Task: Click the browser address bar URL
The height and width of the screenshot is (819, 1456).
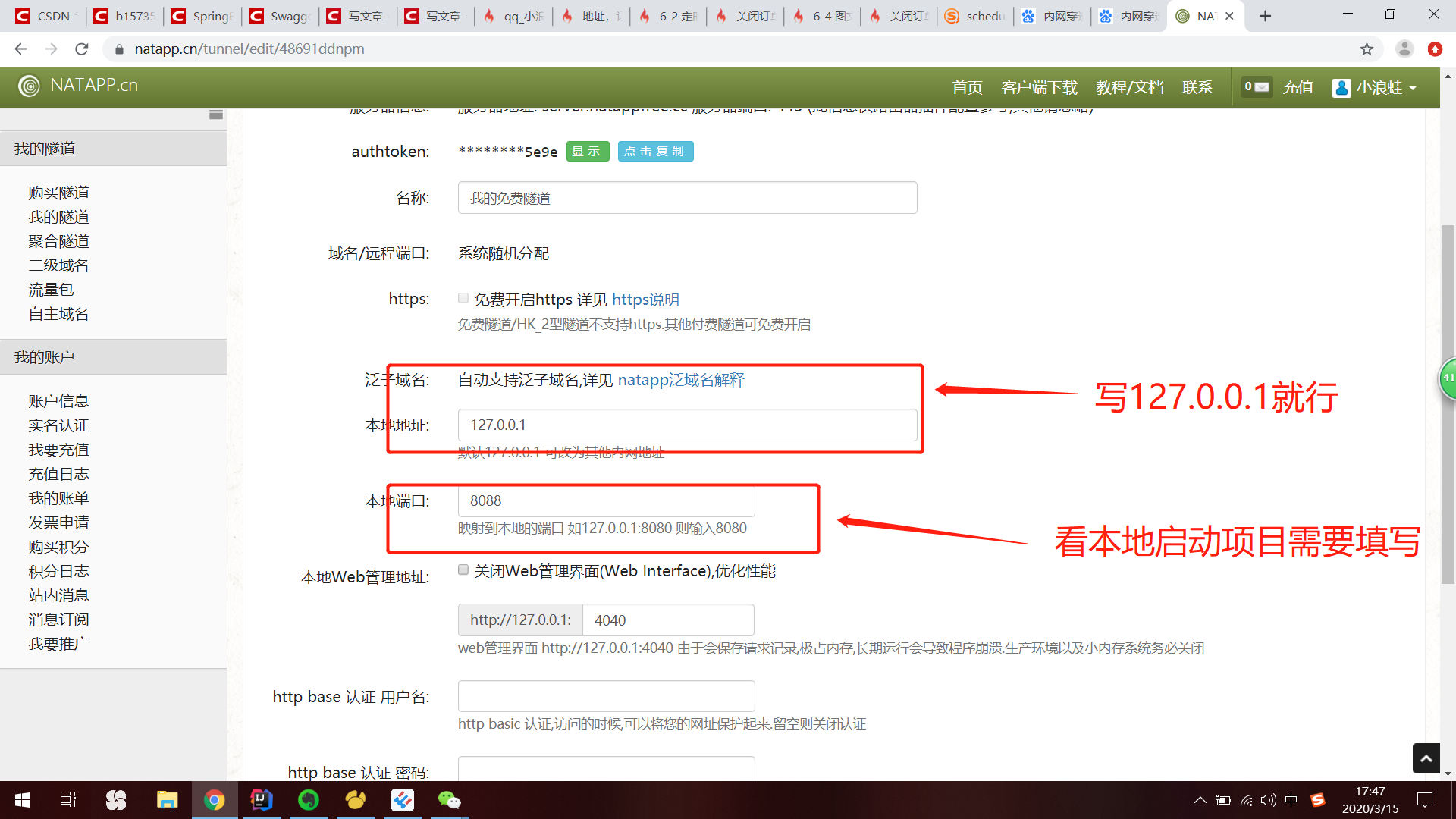Action: 249,49
